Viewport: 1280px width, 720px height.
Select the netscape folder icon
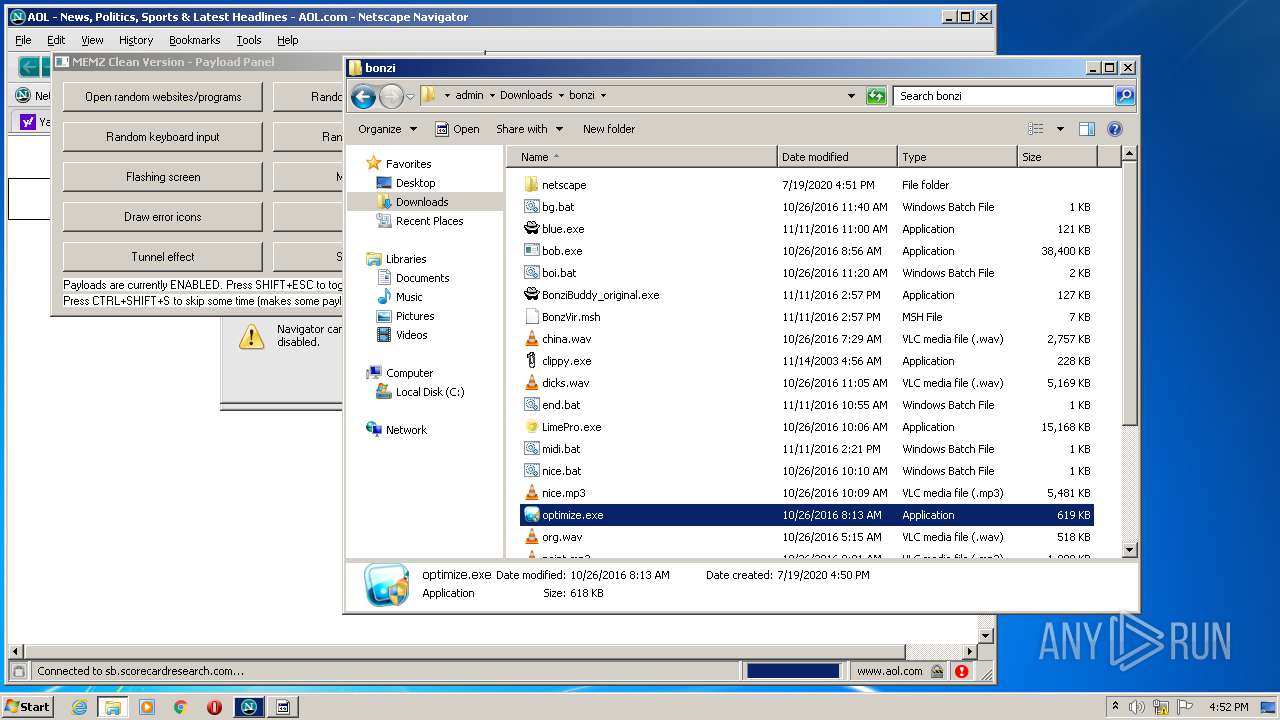[x=532, y=185]
